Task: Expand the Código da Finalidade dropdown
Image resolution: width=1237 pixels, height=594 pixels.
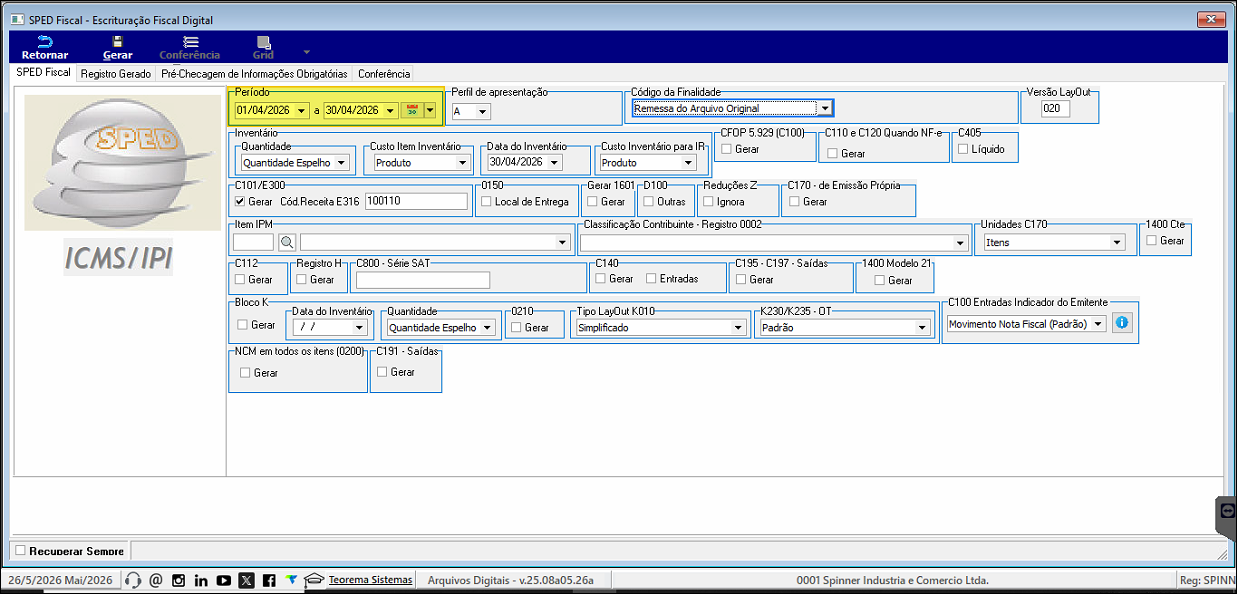Action: pos(825,108)
